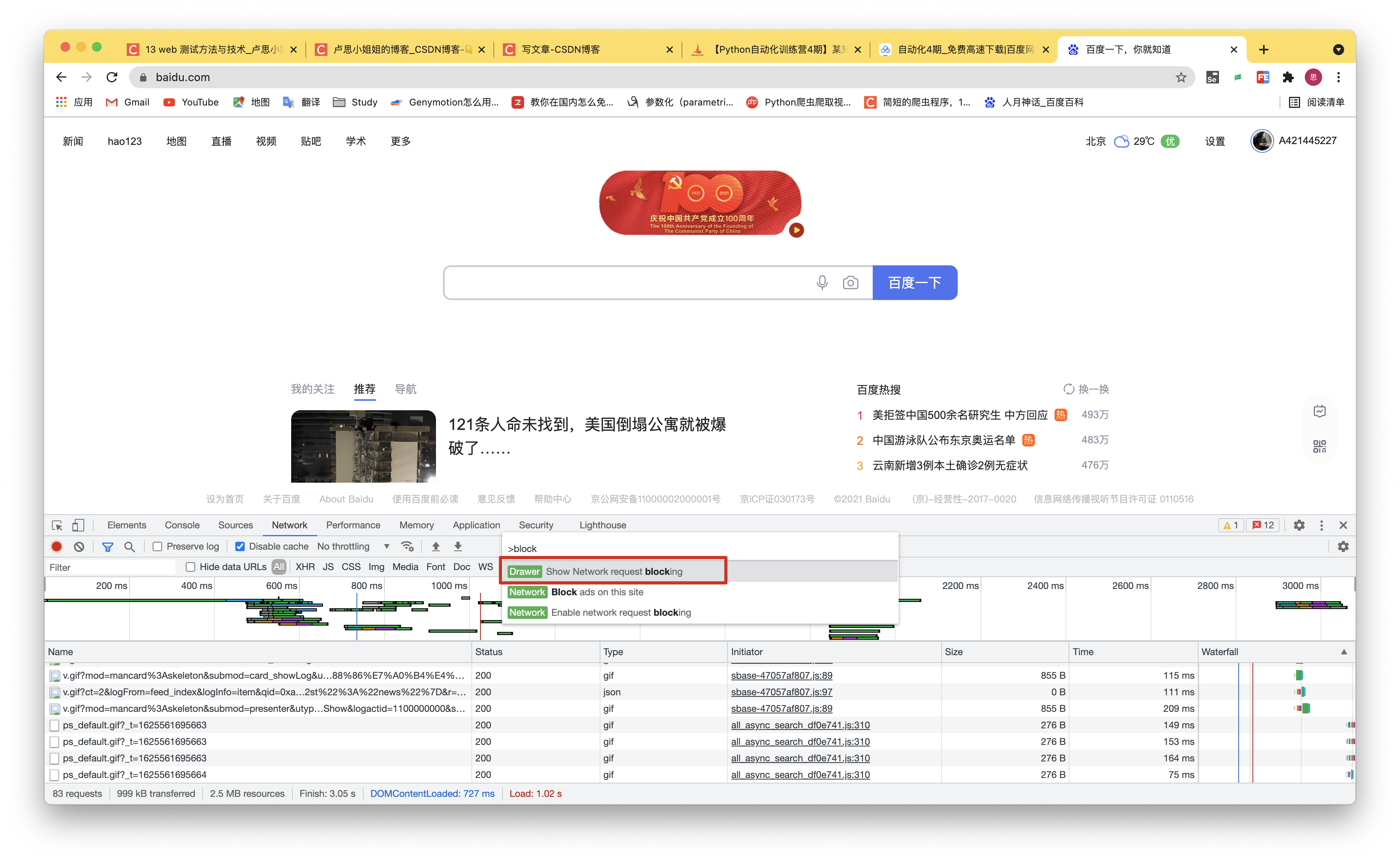The height and width of the screenshot is (863, 1400).
Task: Toggle the device toolbar icon
Action: (78, 525)
